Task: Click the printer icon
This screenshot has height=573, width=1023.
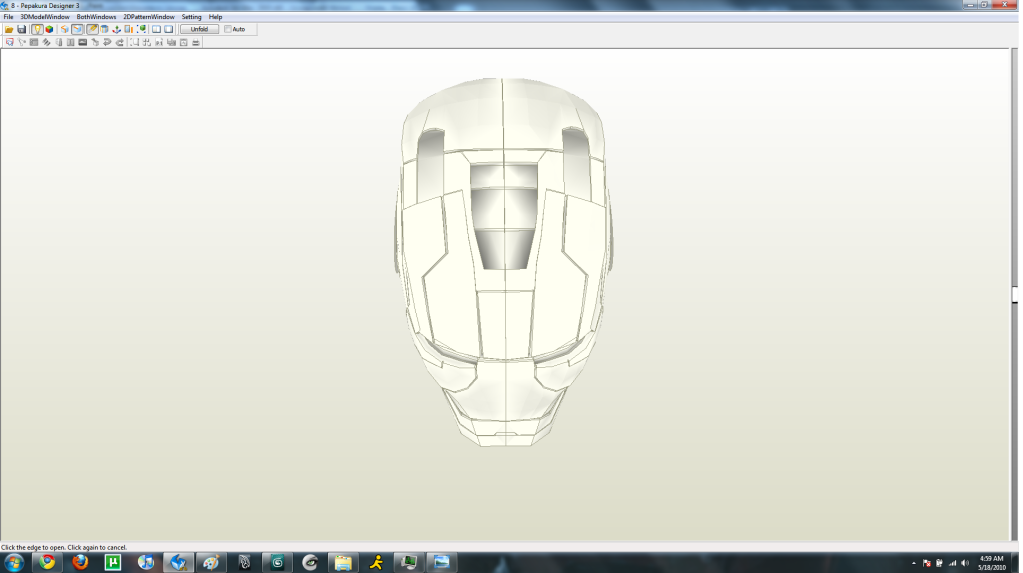Action: tap(196, 42)
